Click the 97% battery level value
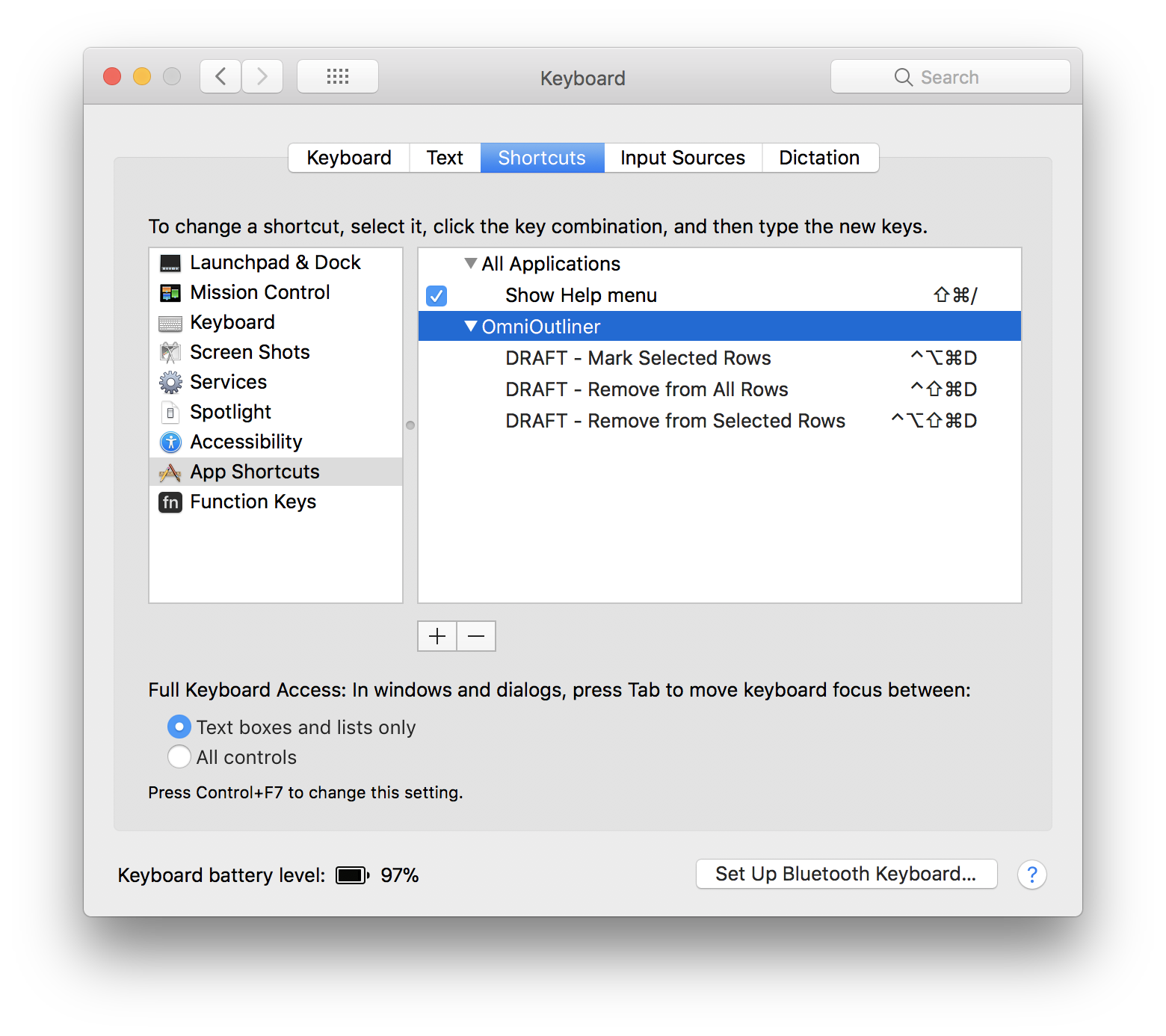Viewport: 1166px width, 1036px height. pos(400,875)
